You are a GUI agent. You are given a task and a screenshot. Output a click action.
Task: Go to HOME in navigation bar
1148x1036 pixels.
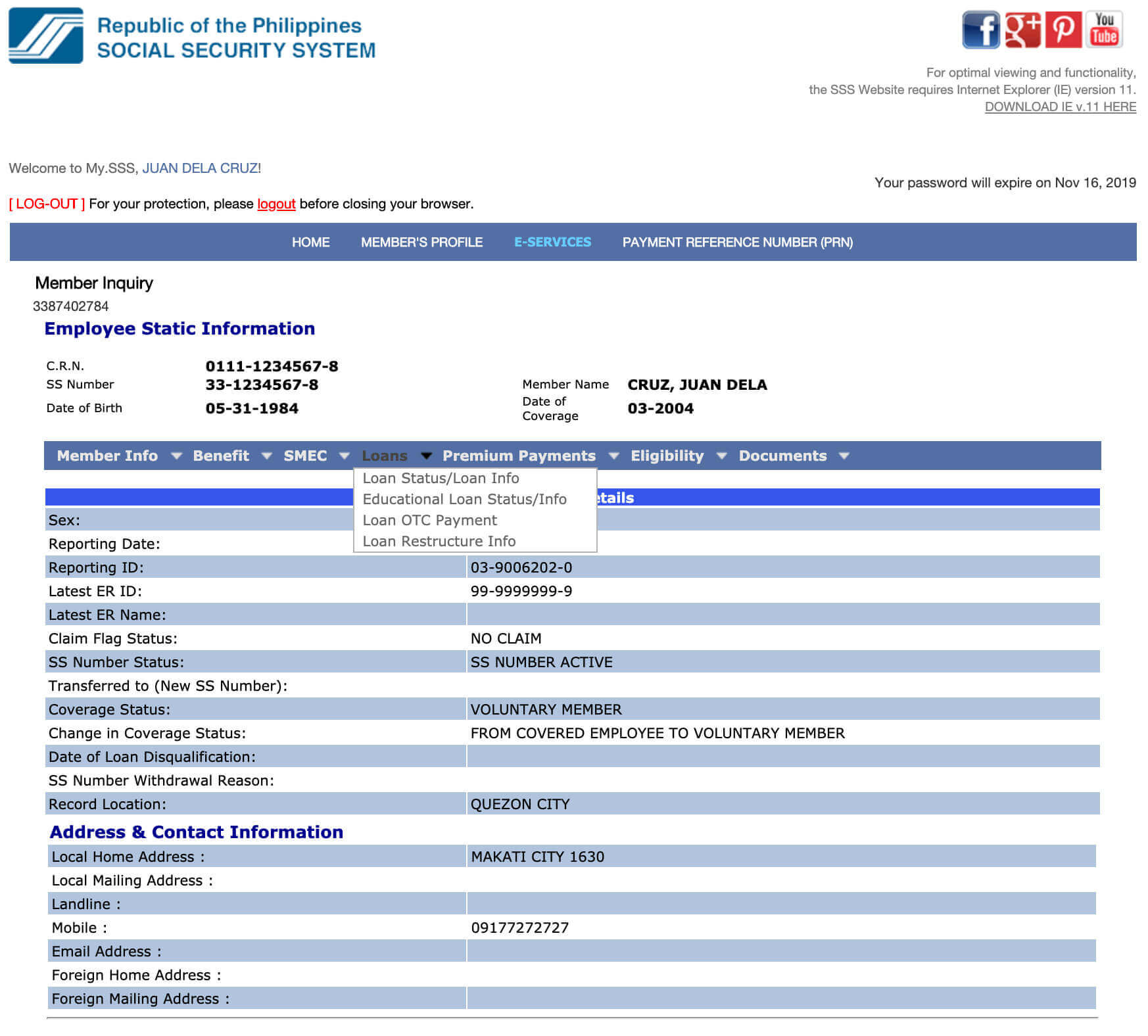coord(310,242)
